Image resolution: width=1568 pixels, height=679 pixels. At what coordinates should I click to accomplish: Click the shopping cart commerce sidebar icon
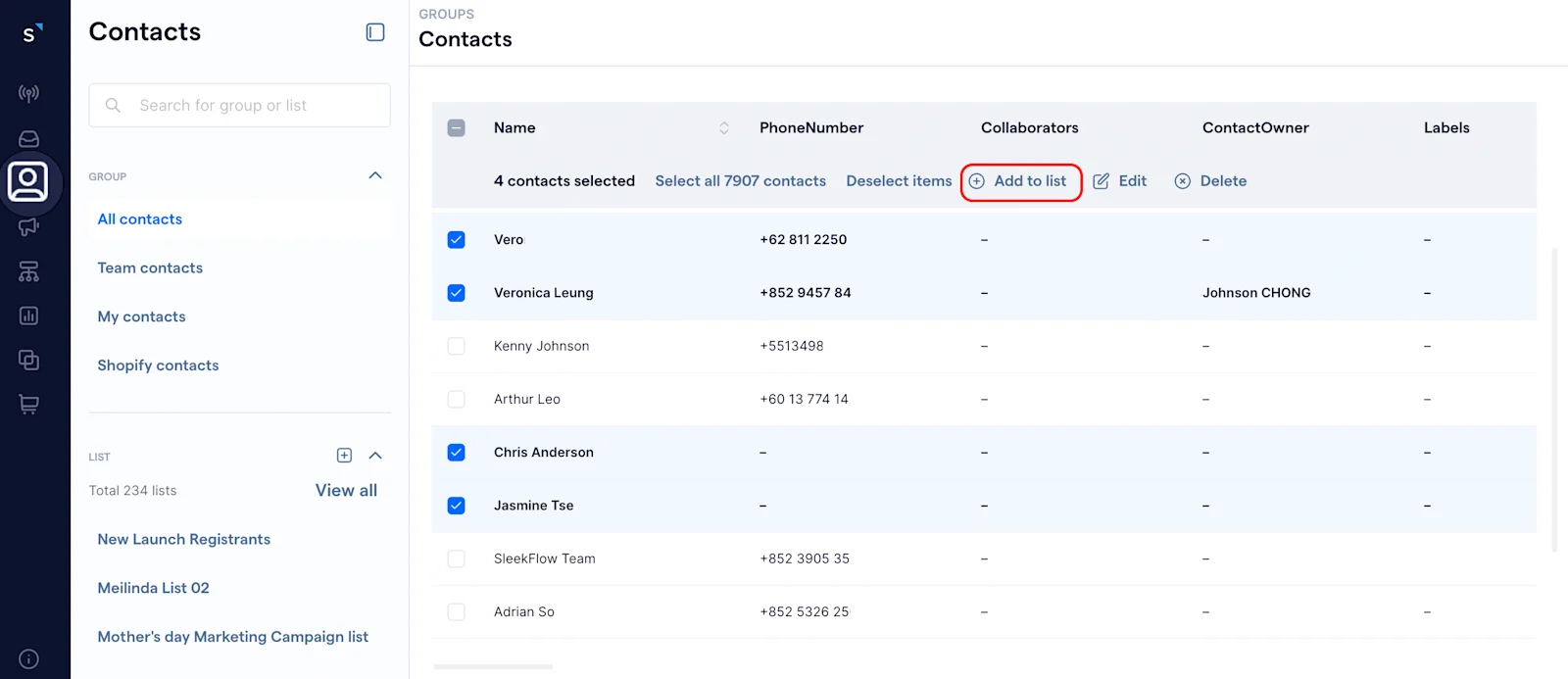click(x=29, y=404)
